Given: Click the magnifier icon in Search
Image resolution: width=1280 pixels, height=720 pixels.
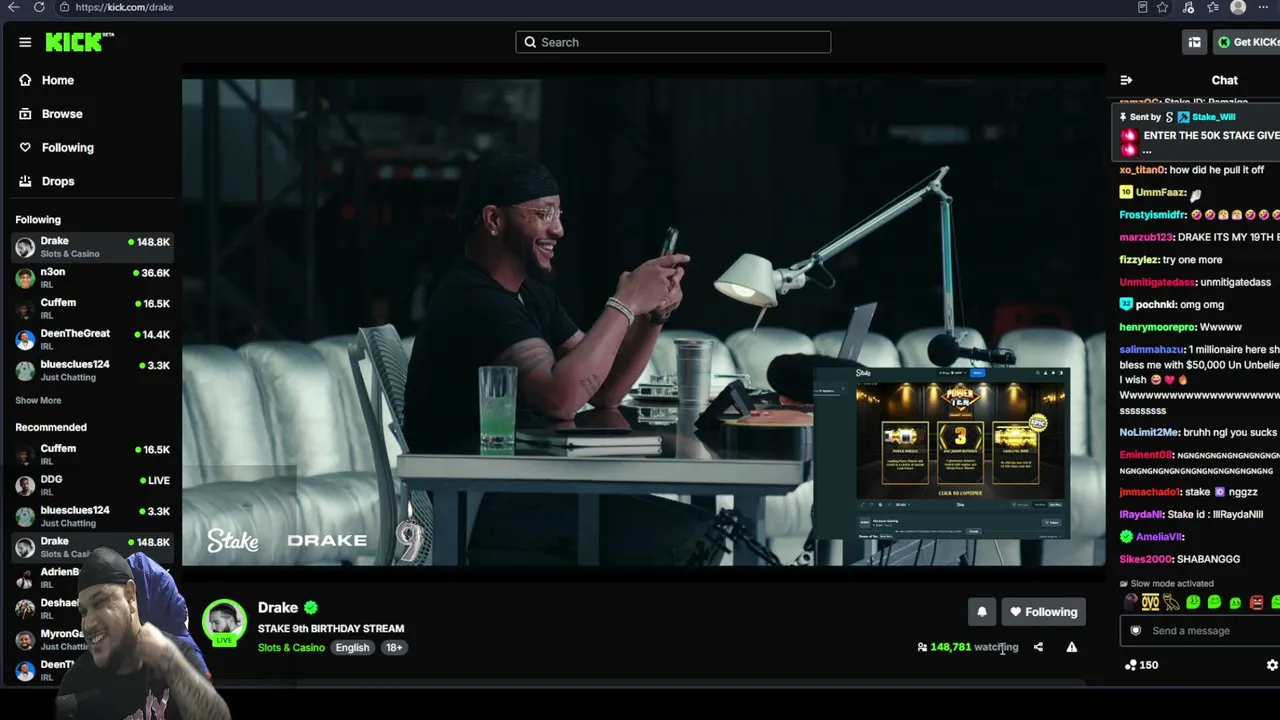Looking at the screenshot, I should [x=530, y=42].
